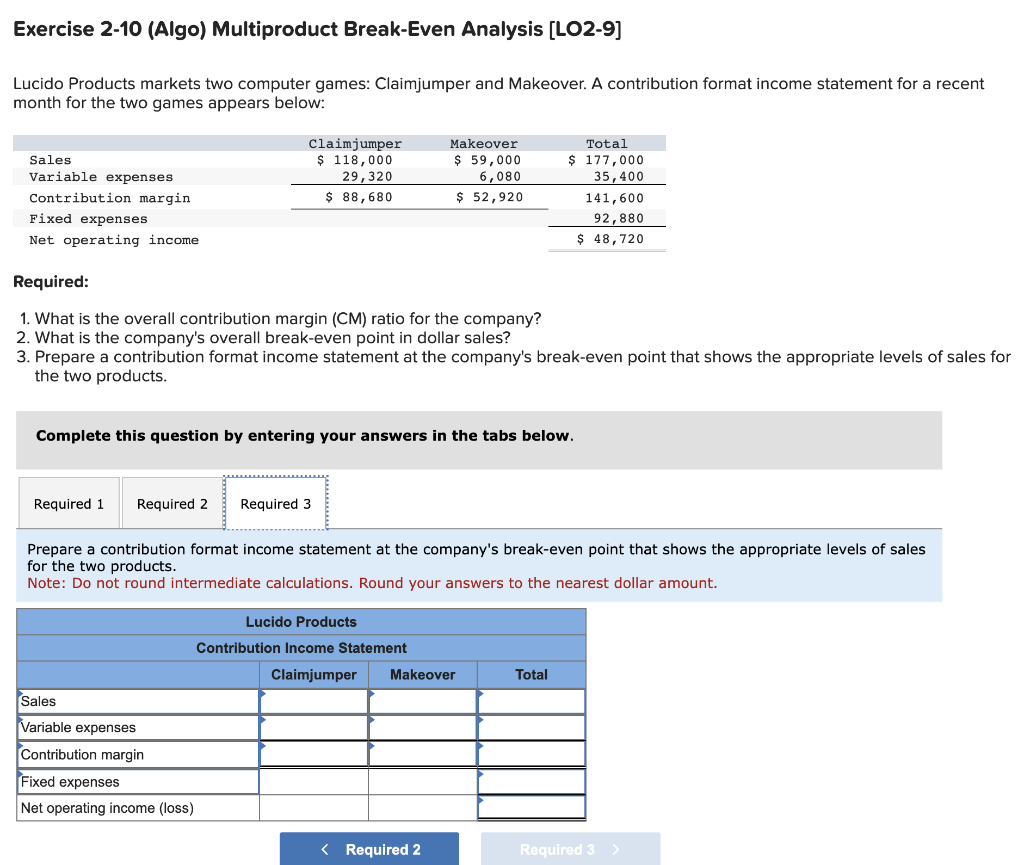This screenshot has width=1024, height=865.
Task: Click the Contribution margin Makeover cell
Action: 422,754
